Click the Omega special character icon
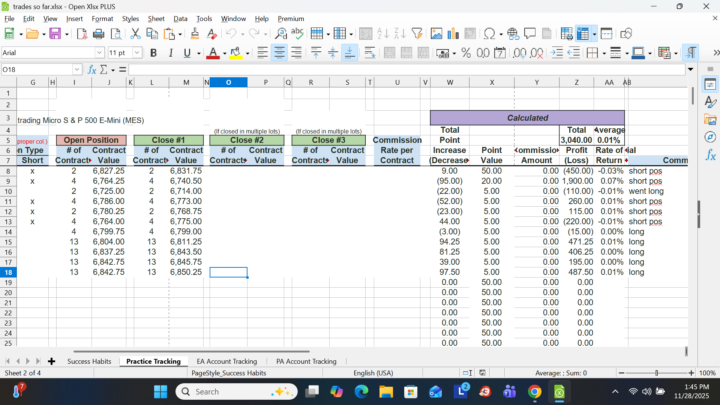The height and width of the screenshot is (405, 720). (x=489, y=34)
